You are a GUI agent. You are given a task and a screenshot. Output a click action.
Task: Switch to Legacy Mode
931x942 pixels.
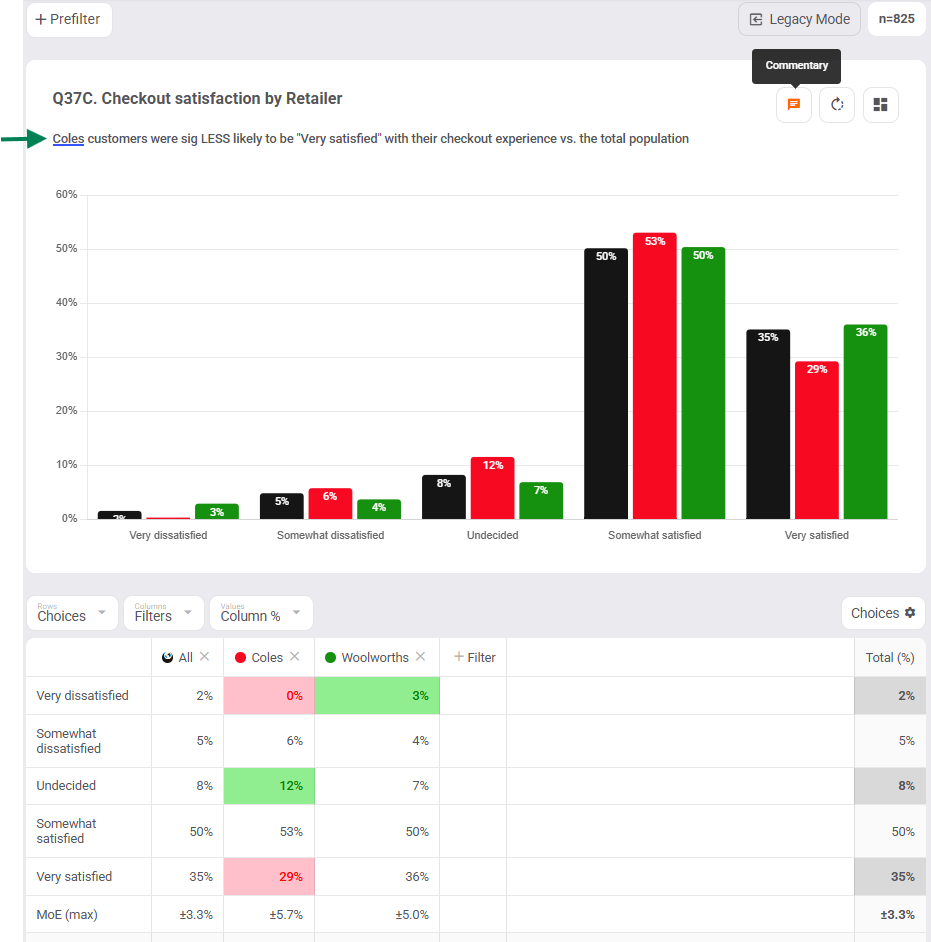(799, 19)
